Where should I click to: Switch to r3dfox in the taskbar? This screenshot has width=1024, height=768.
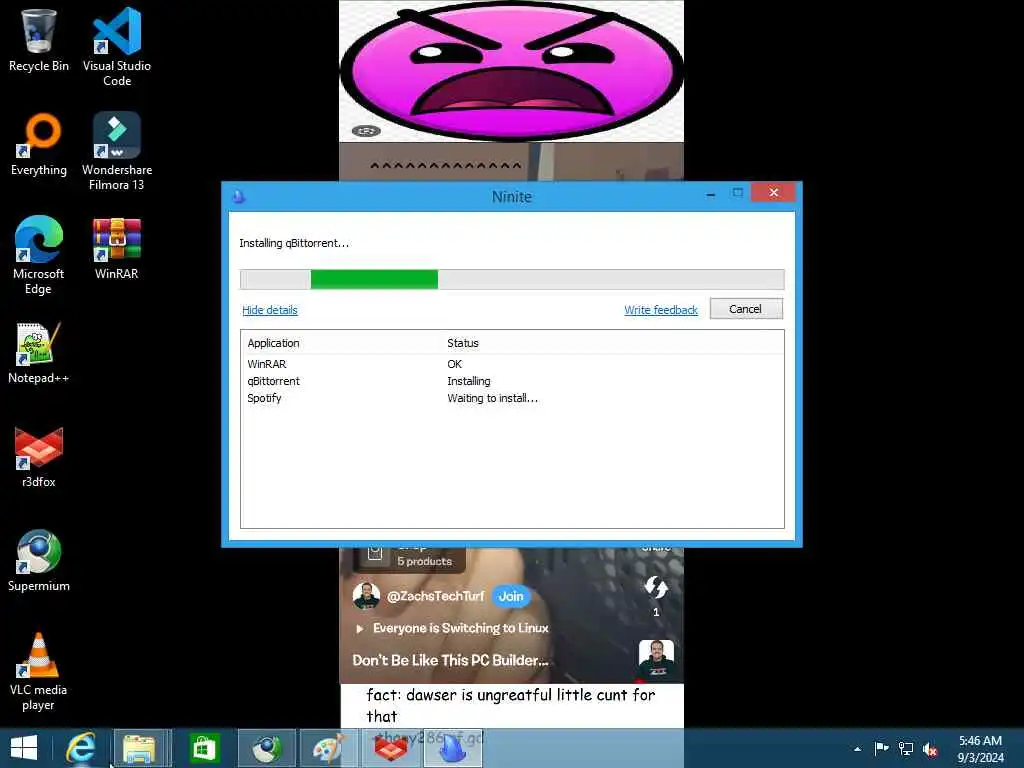[x=391, y=748]
